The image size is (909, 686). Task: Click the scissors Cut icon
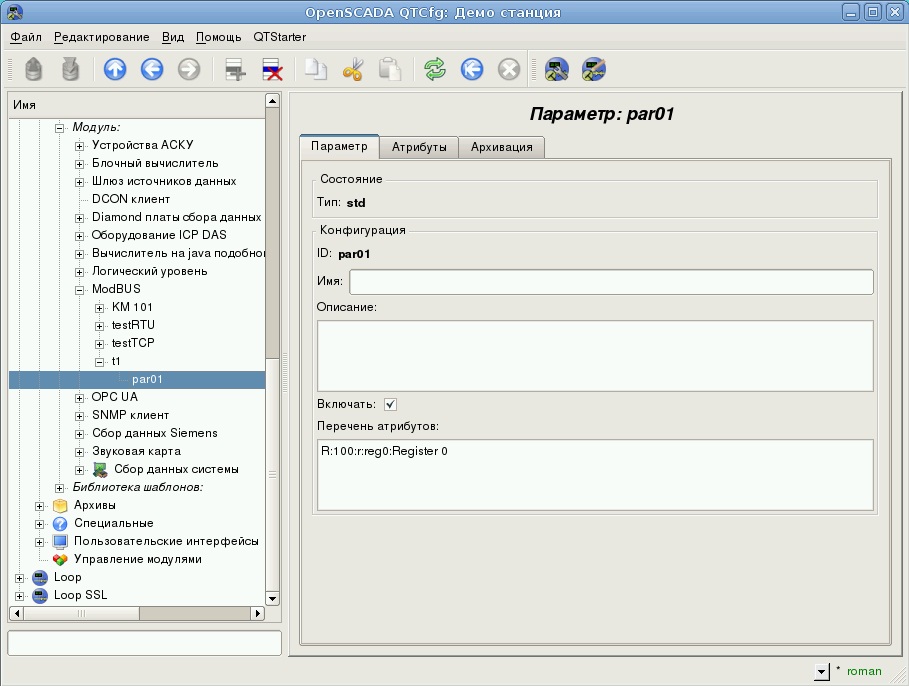pos(353,69)
